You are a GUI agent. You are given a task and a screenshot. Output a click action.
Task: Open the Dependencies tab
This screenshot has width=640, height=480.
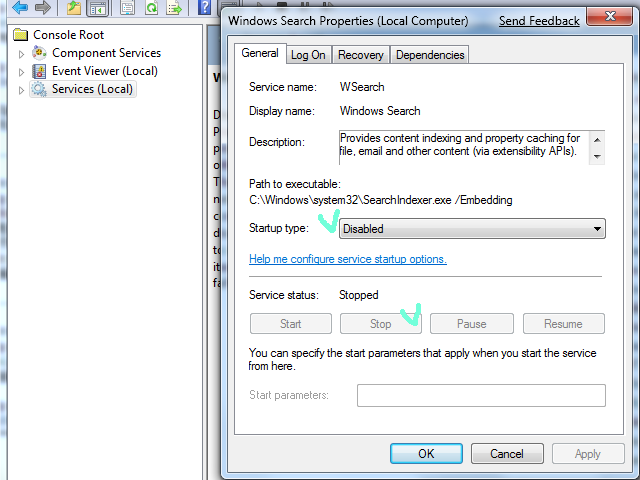click(x=430, y=55)
